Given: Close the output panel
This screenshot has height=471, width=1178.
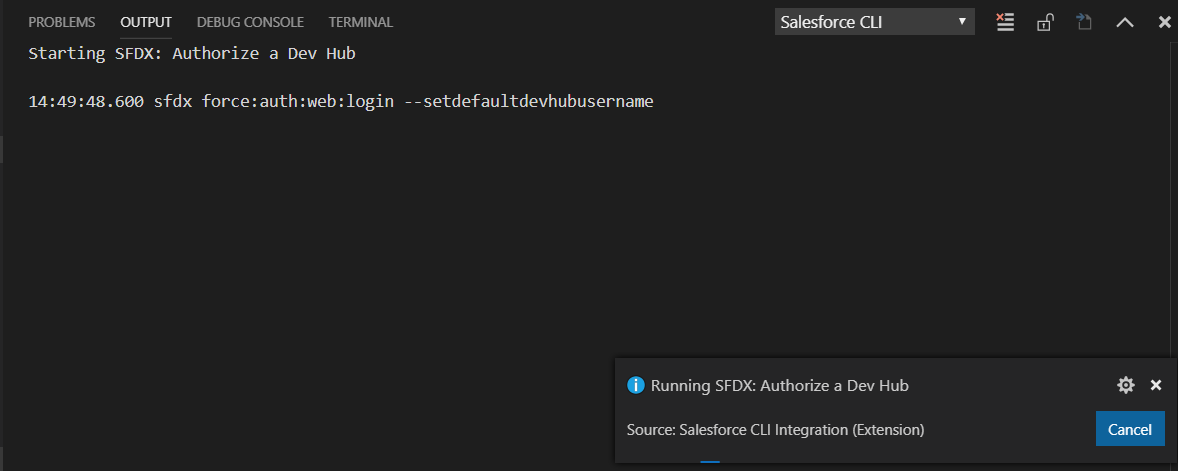Looking at the screenshot, I should point(1164,22).
